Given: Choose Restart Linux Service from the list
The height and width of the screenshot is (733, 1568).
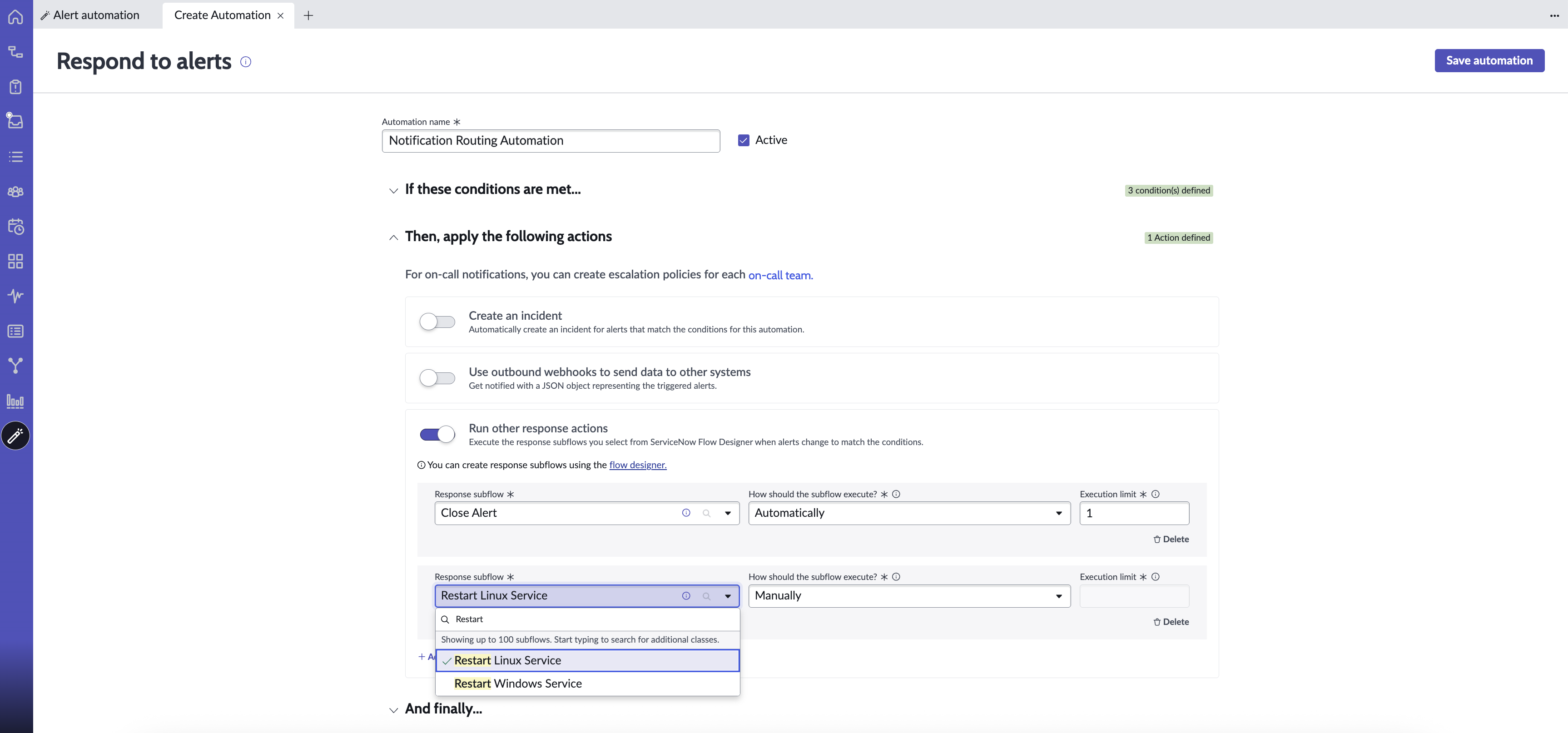Looking at the screenshot, I should pyautogui.click(x=587, y=660).
